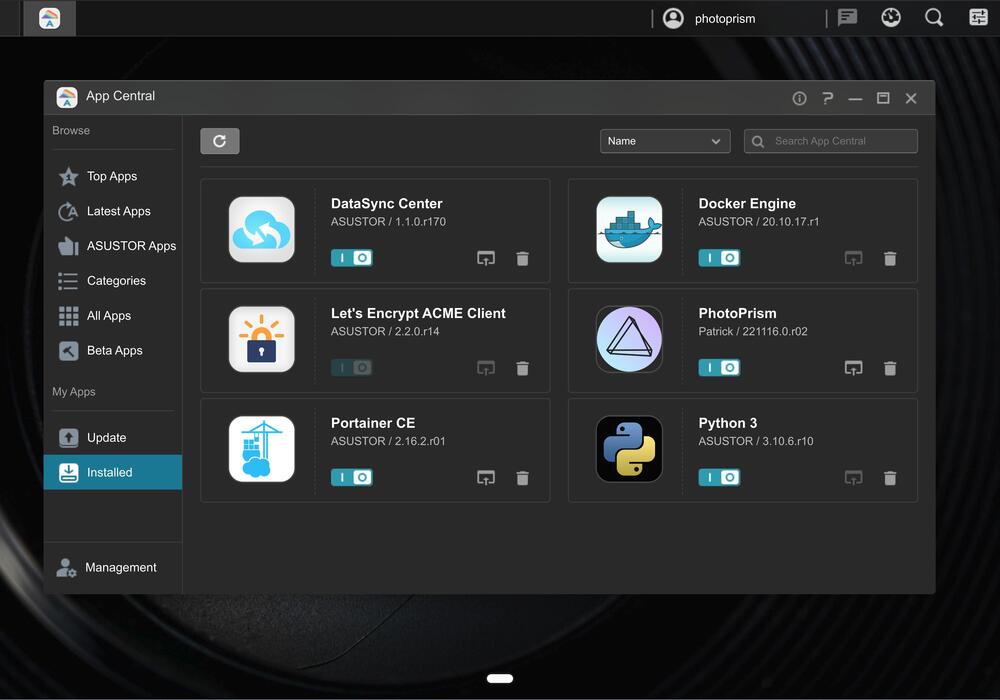Viewport: 1000px width, 700px height.
Task: Disable PhotoPrism with its power switch
Action: [719, 368]
